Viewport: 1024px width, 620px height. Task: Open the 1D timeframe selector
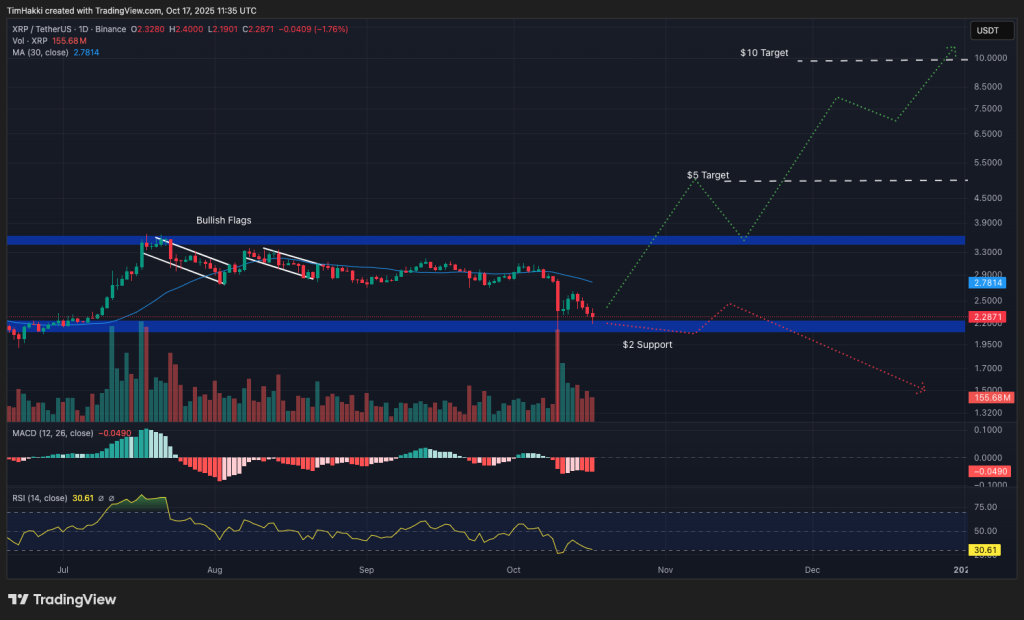pos(80,29)
